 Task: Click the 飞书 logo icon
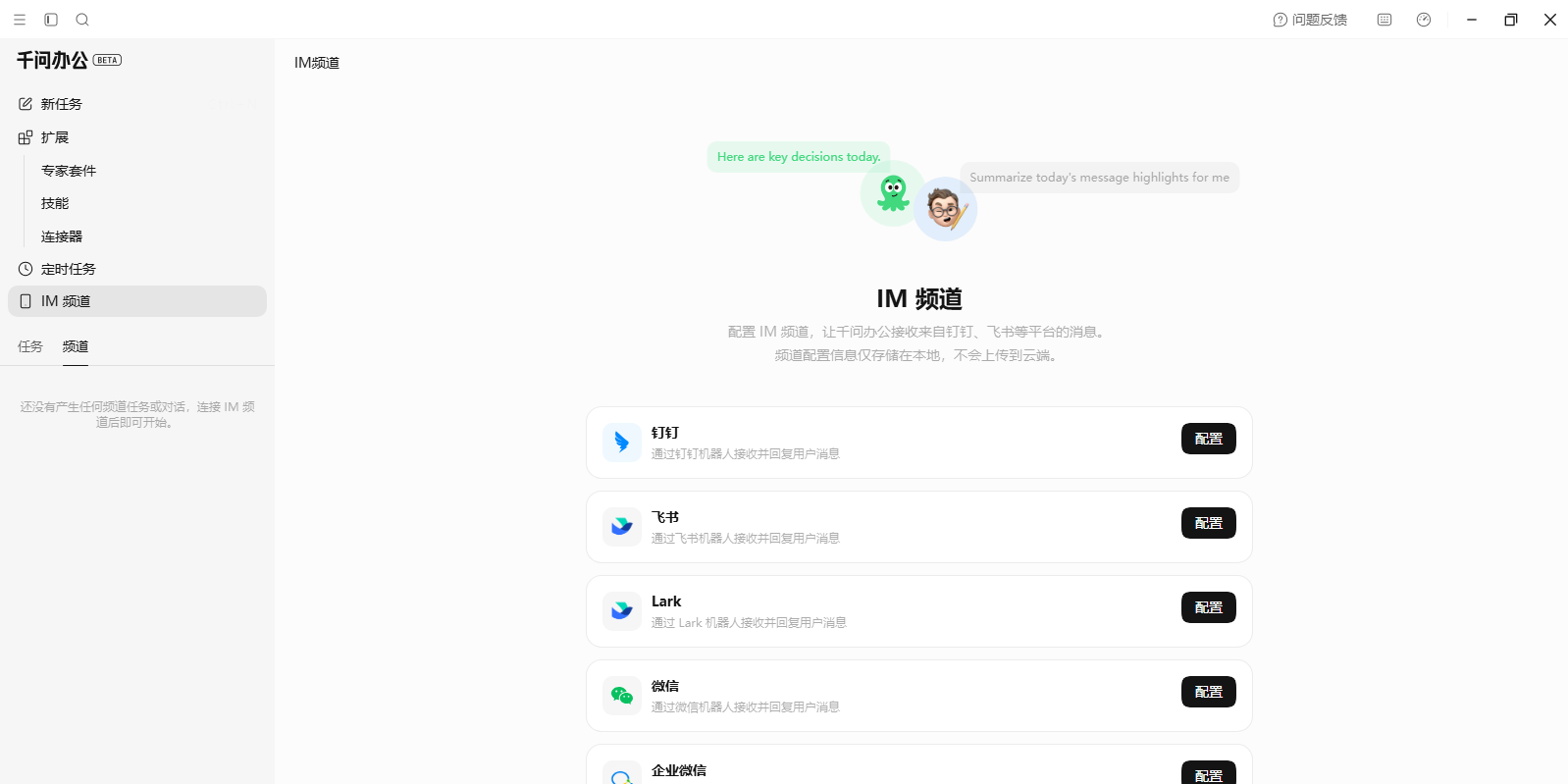[622, 527]
